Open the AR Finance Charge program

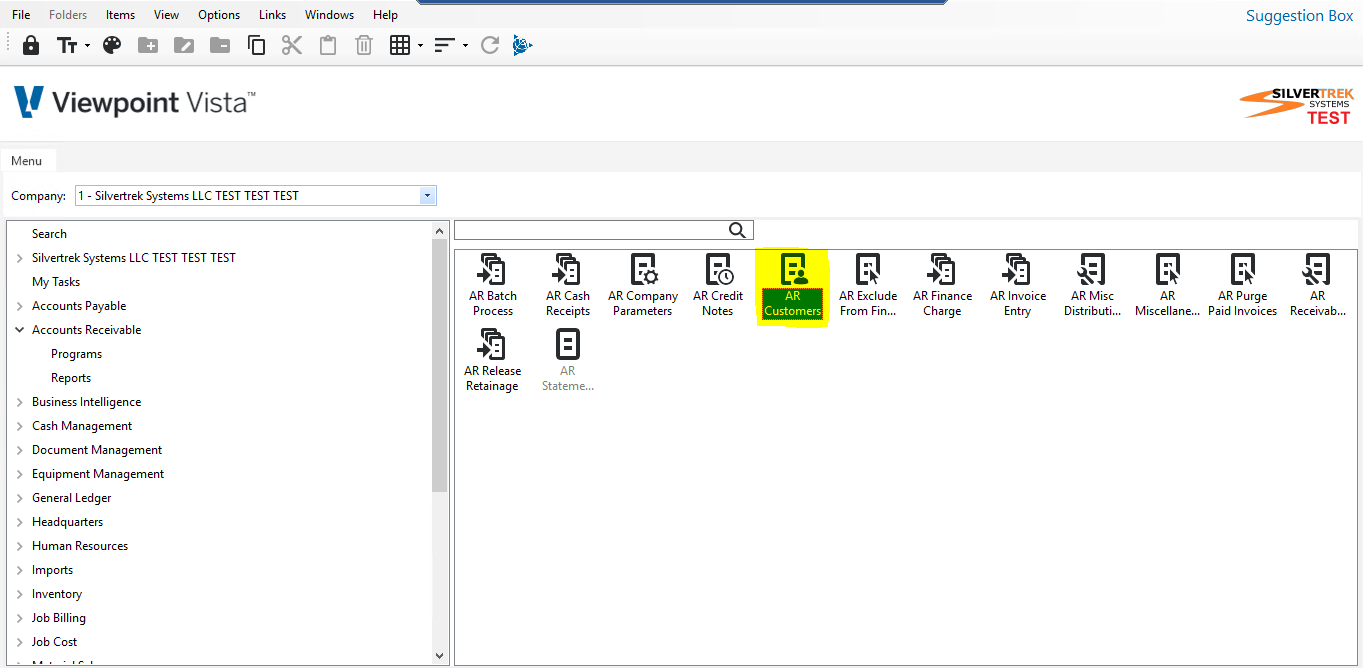pyautogui.click(x=942, y=286)
